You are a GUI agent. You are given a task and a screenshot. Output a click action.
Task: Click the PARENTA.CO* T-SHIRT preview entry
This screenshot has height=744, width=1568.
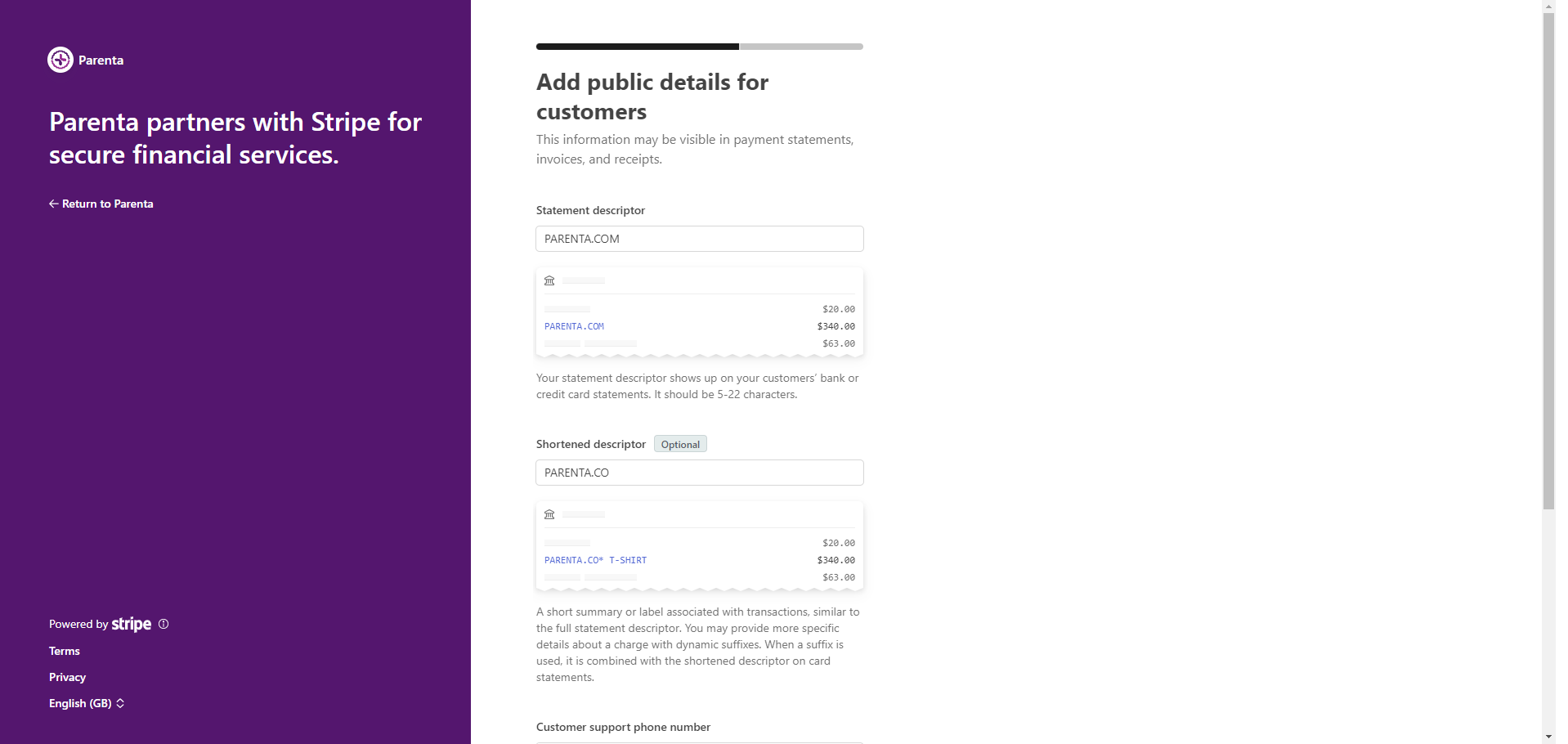[x=595, y=560]
